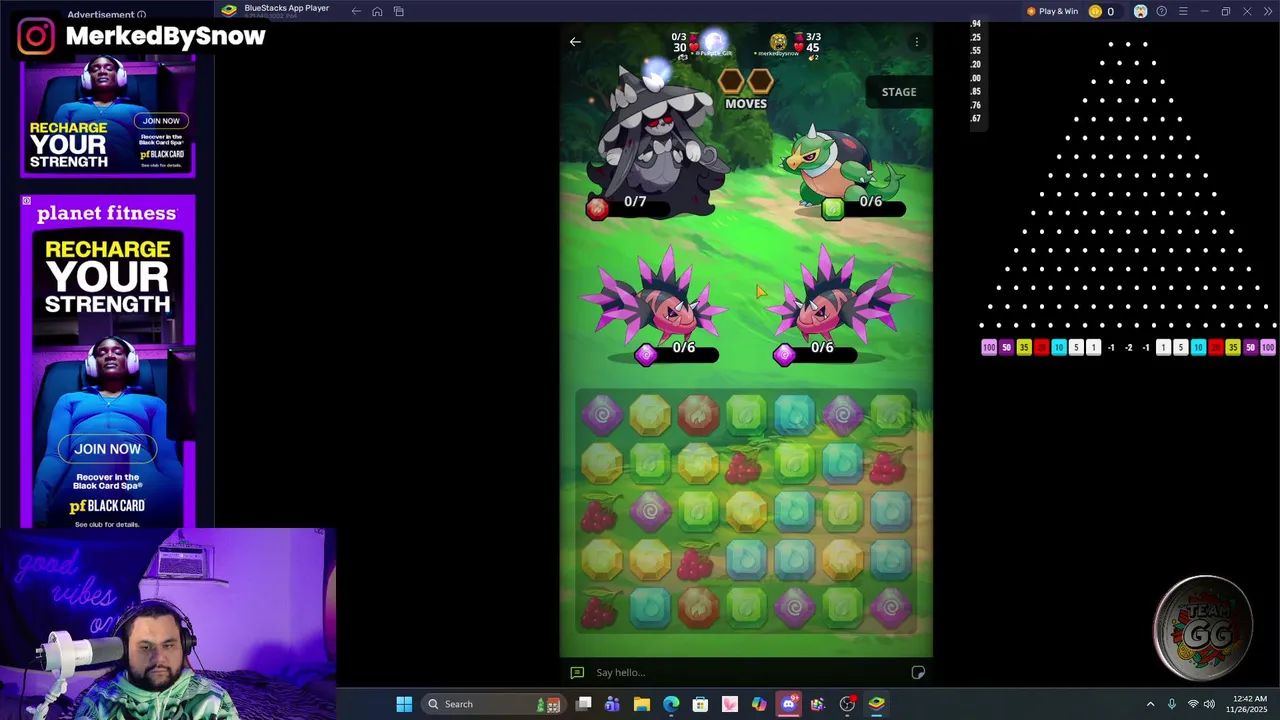Viewport: 1280px width, 720px height.
Task: Open the BlueStacks account avatar
Action: pos(1140,11)
